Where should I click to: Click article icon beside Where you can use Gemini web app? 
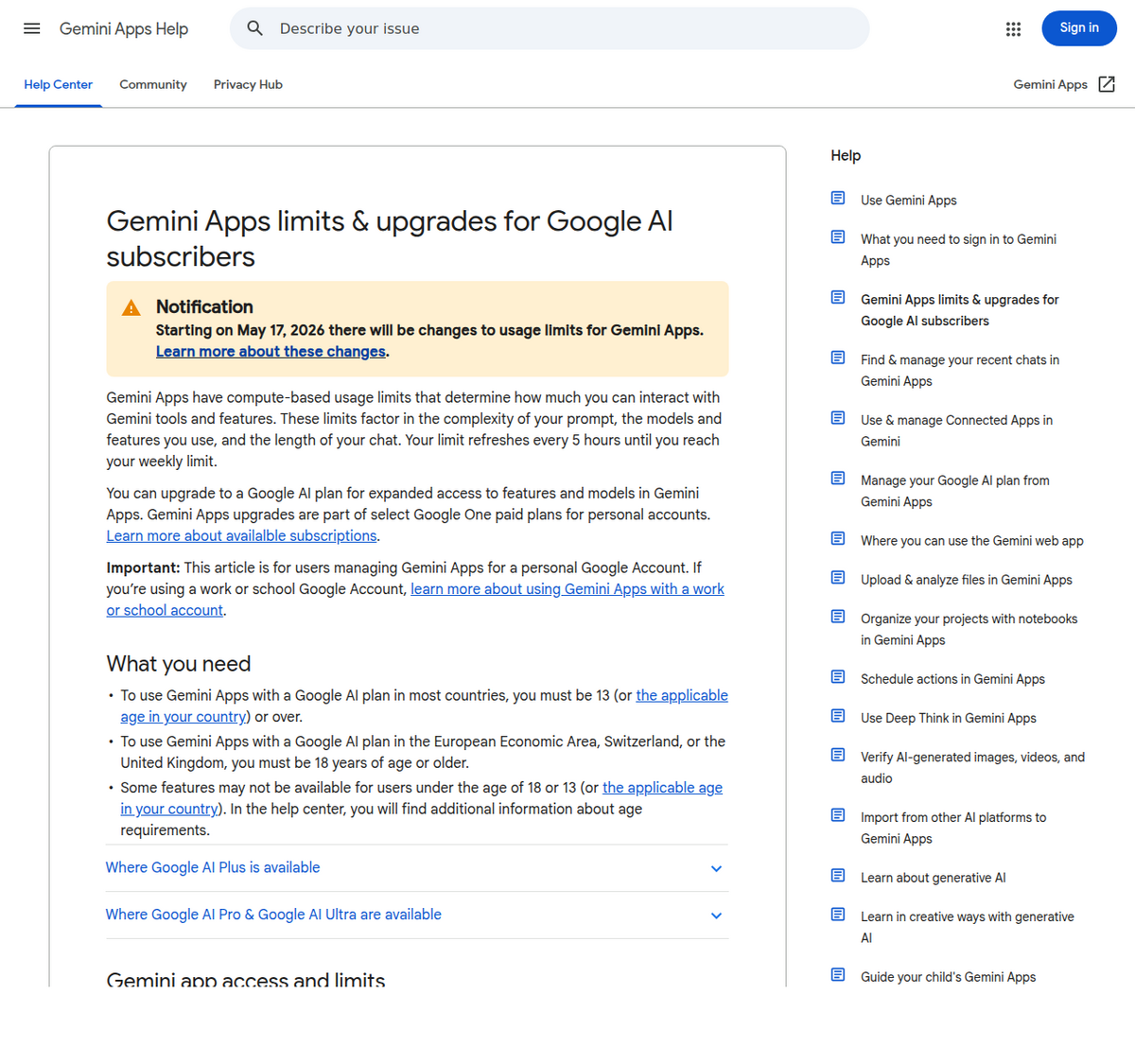click(x=838, y=539)
